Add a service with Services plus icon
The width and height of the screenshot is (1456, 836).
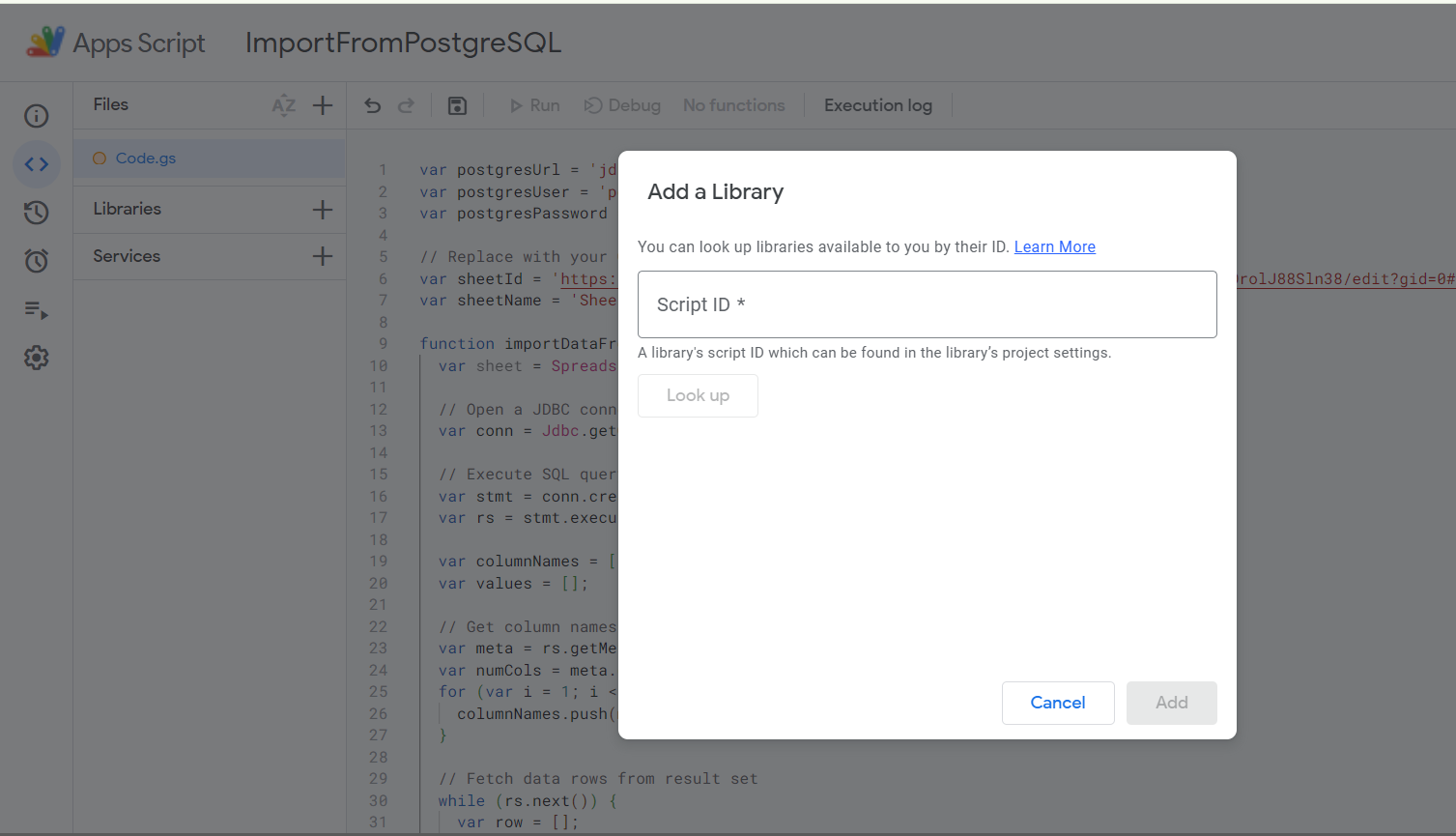323,256
